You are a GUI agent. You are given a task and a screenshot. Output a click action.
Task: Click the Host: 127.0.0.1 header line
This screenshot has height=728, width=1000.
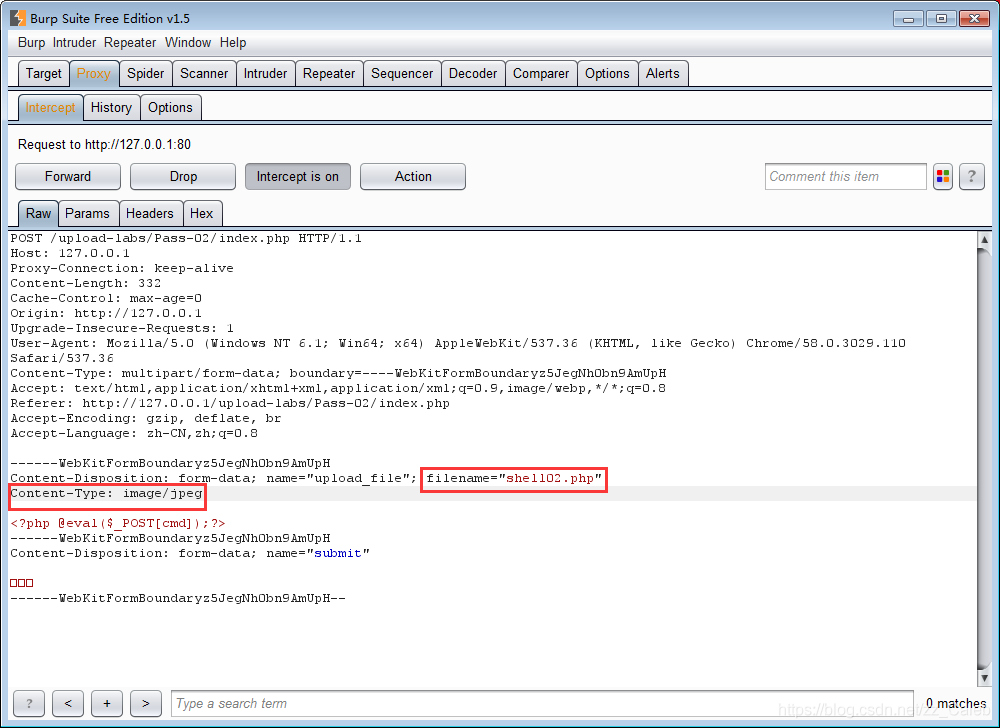coord(70,253)
